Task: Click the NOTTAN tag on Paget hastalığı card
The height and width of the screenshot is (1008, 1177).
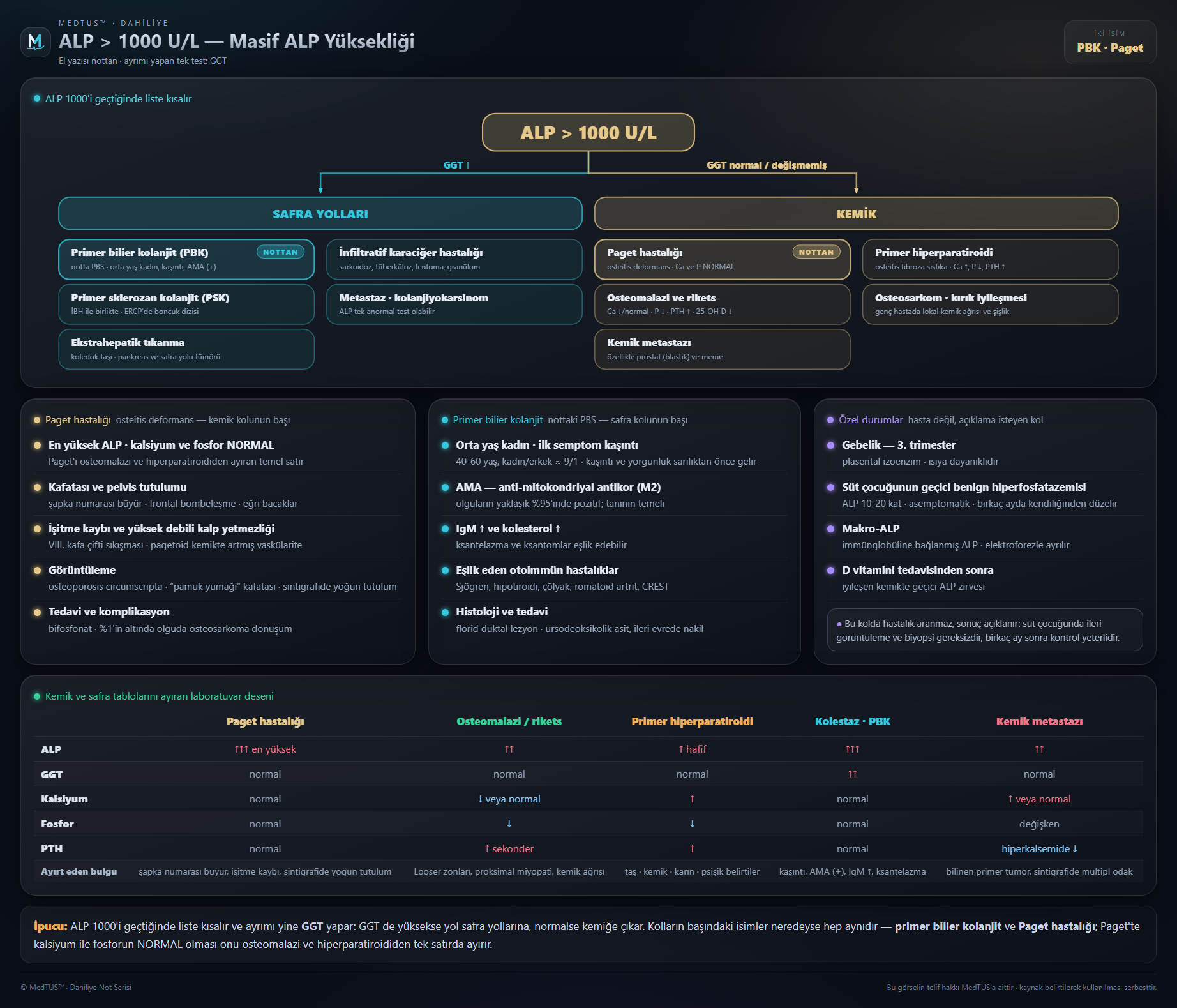Action: 816,252
